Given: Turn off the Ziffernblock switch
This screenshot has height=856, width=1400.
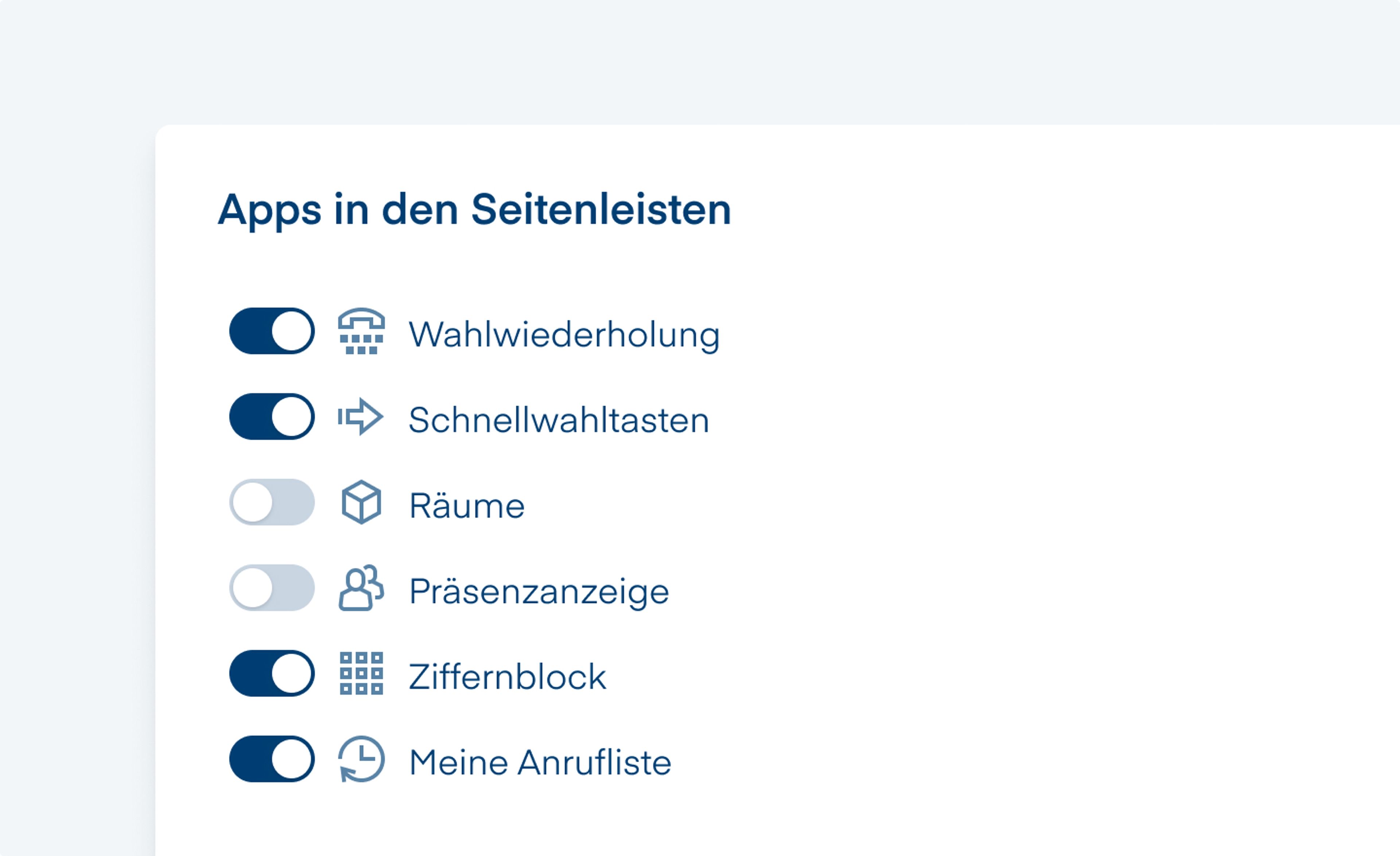Looking at the screenshot, I should [272, 674].
